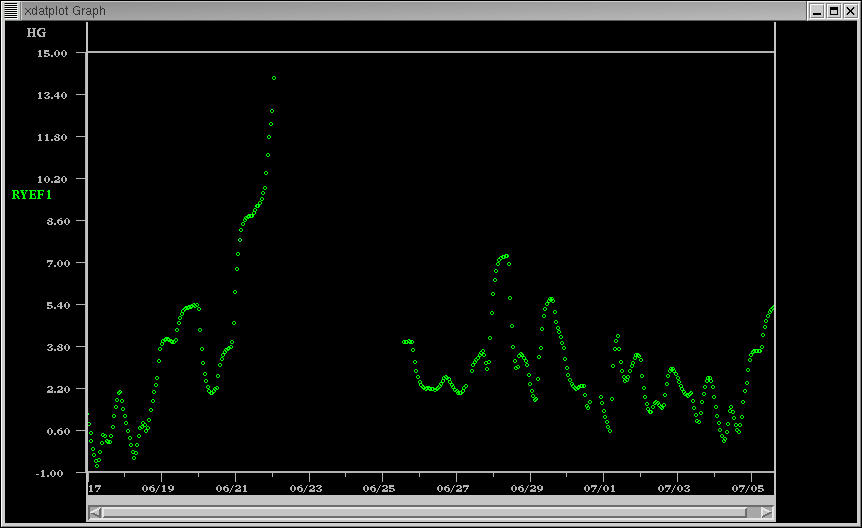Click the horizontal scrollbar left arrow

[x=95, y=513]
